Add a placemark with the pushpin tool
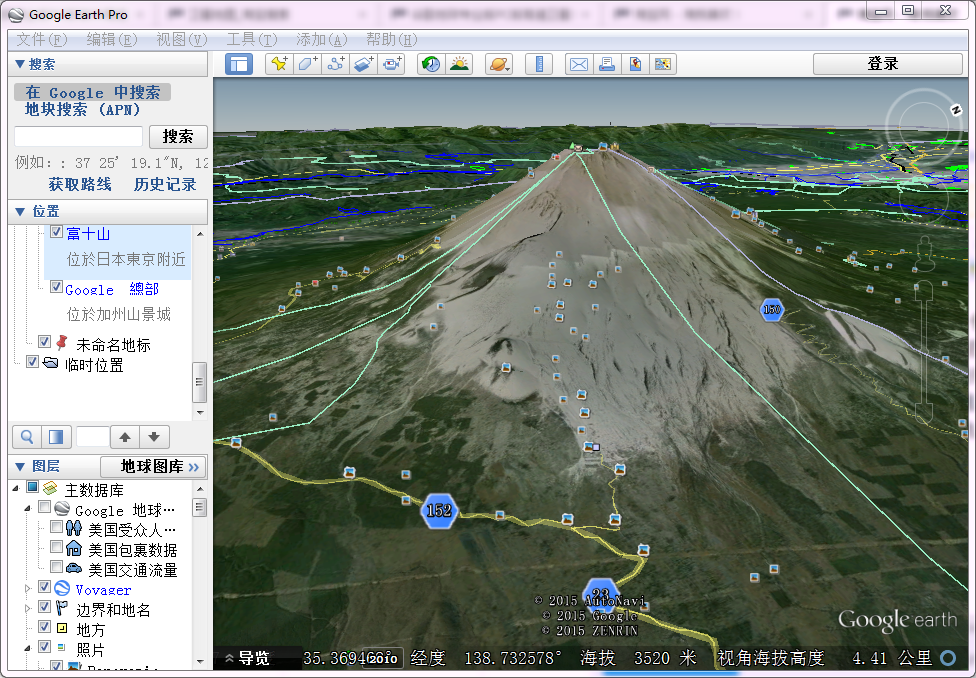The height and width of the screenshot is (678, 976). 279,64
